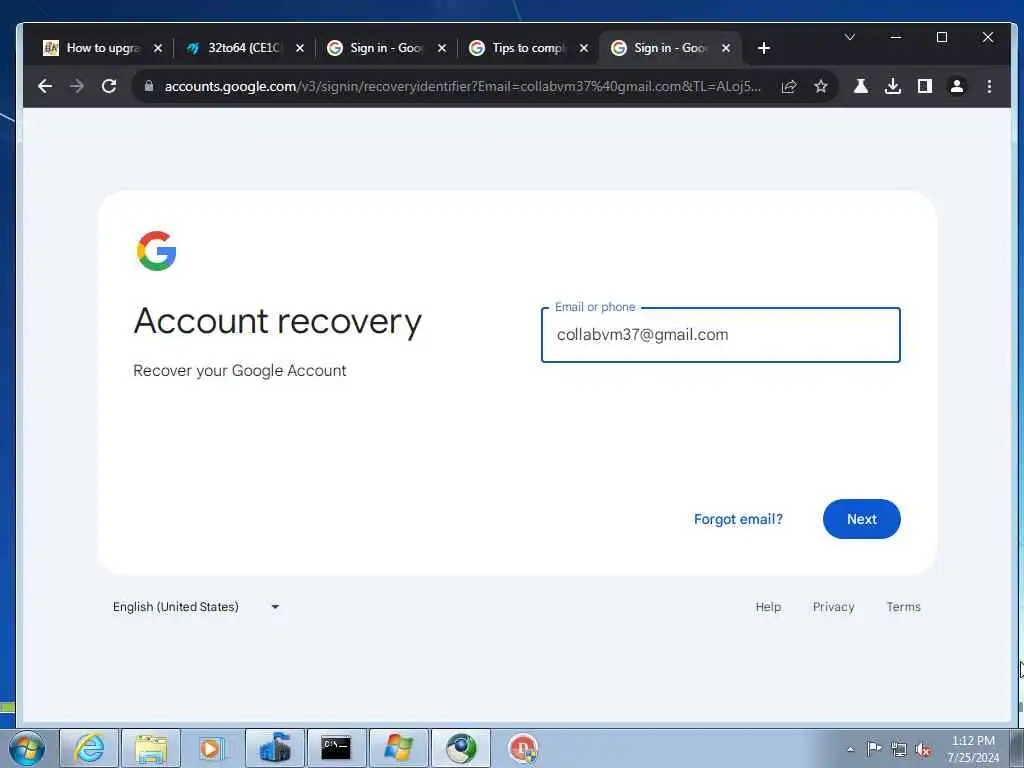Click the browser Forward arrow

tap(76, 86)
